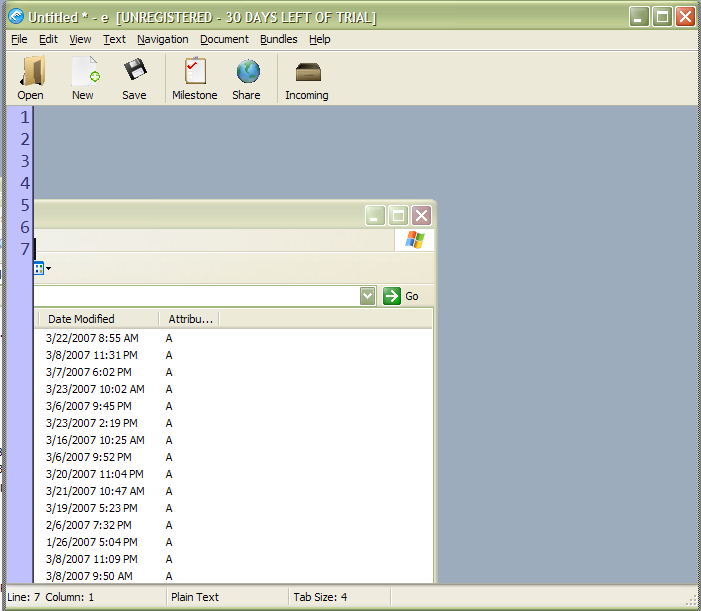Select row dated 1/26/2007 5:04 PM
The image size is (701, 611).
tap(92, 542)
